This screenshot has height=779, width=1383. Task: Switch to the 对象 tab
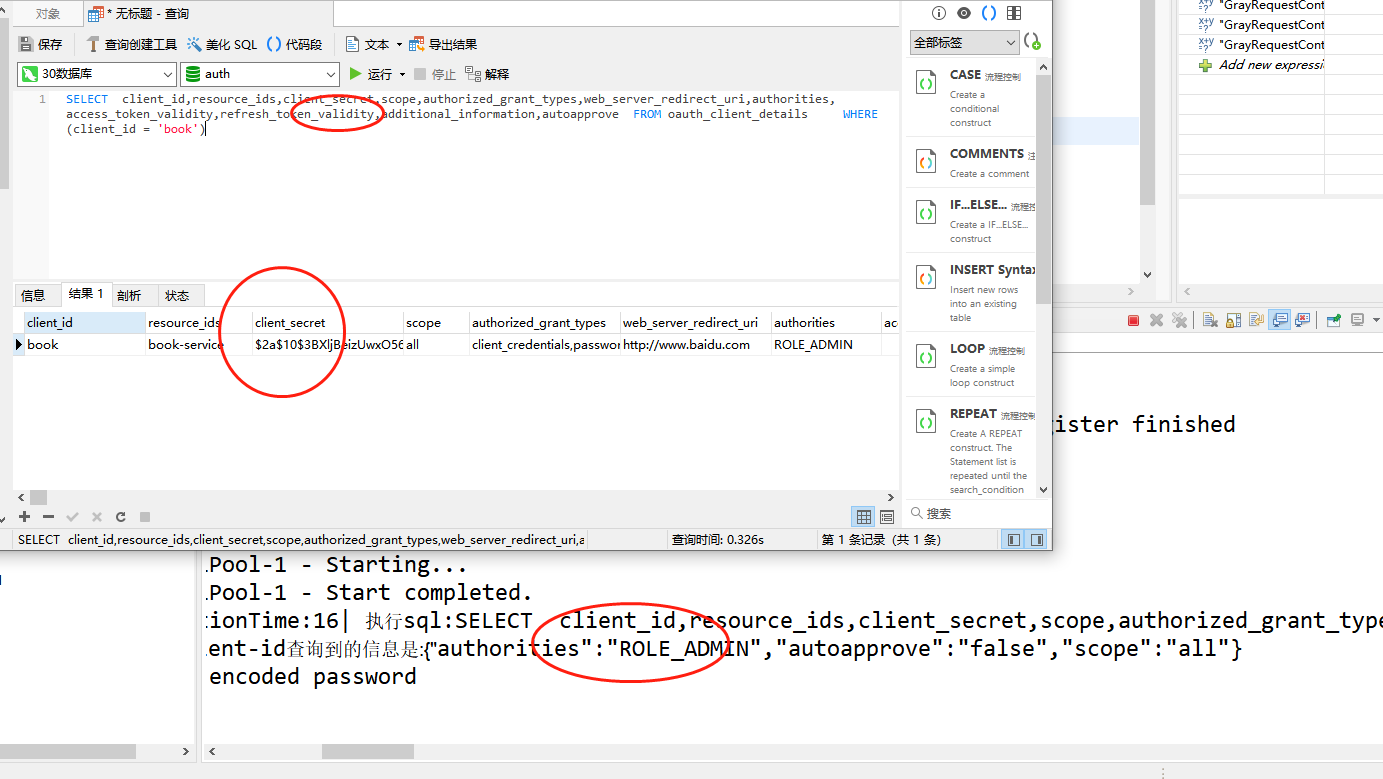click(x=47, y=14)
